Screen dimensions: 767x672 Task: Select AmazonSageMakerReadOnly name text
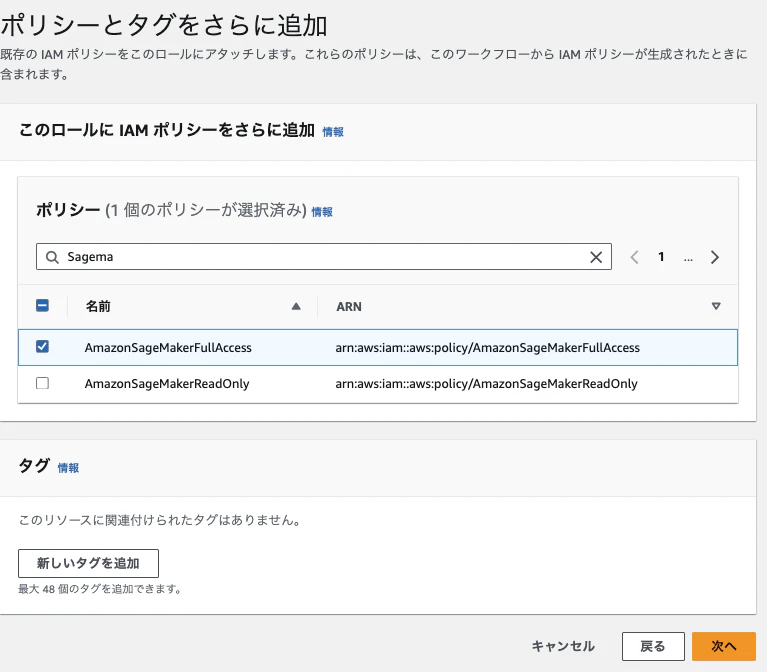(x=167, y=384)
